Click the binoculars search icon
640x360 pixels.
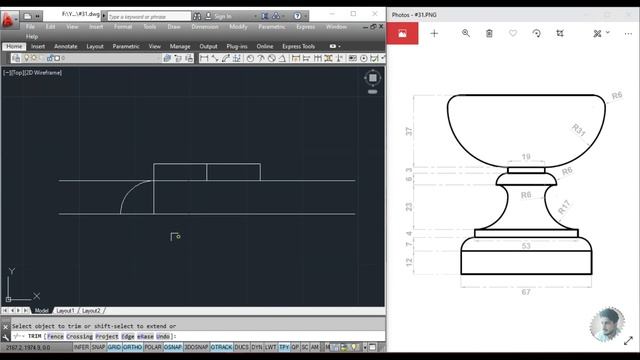197,16
